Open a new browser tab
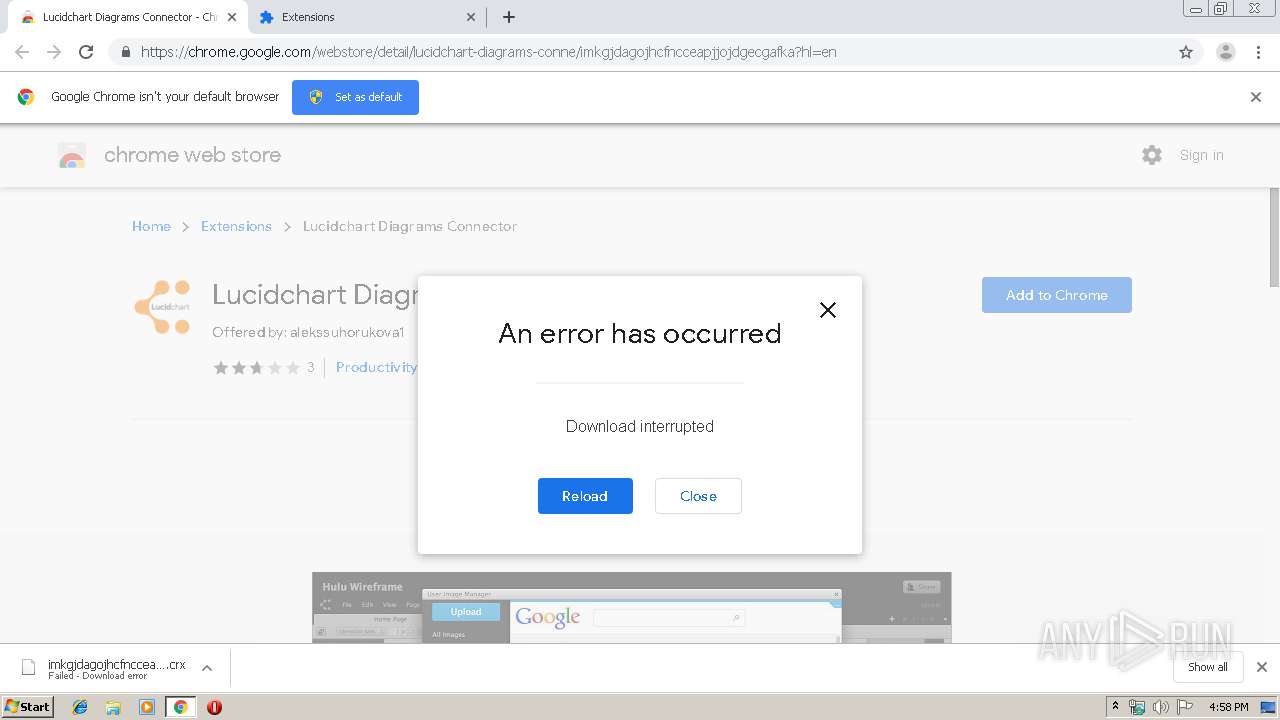This screenshot has width=1280, height=720. point(509,17)
